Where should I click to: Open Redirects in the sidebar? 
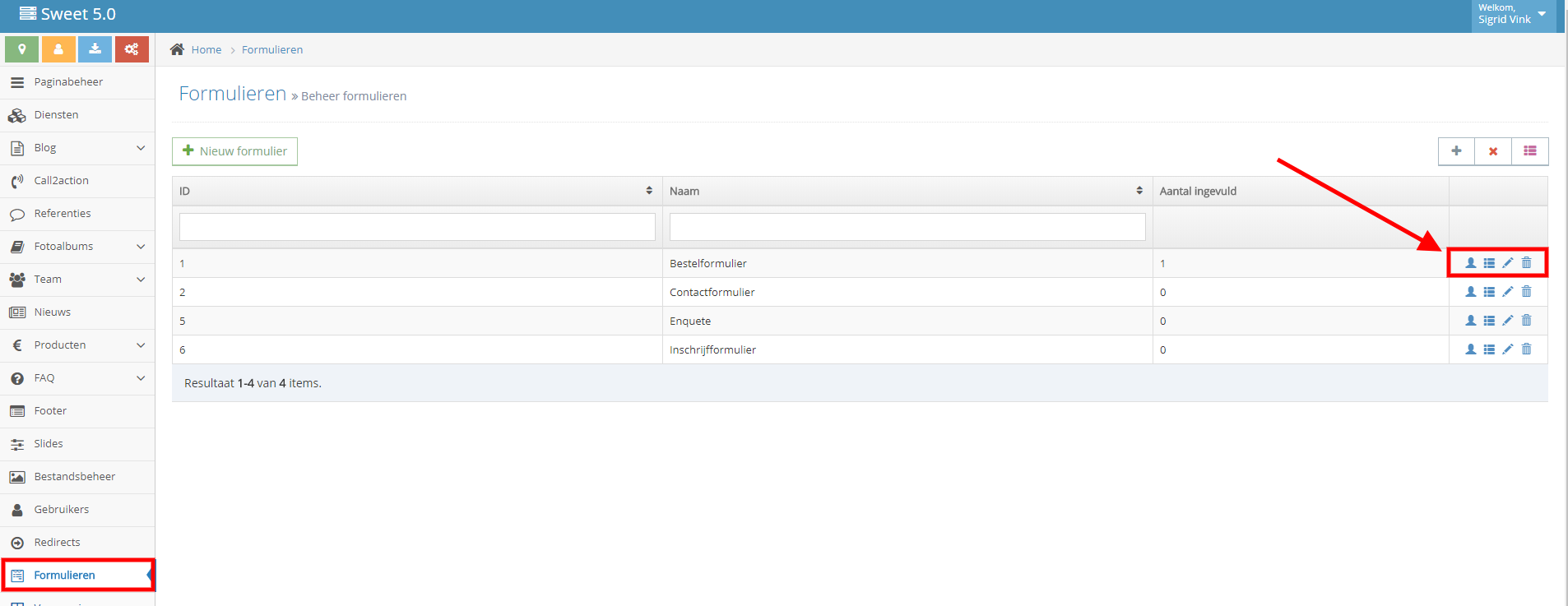click(77, 543)
